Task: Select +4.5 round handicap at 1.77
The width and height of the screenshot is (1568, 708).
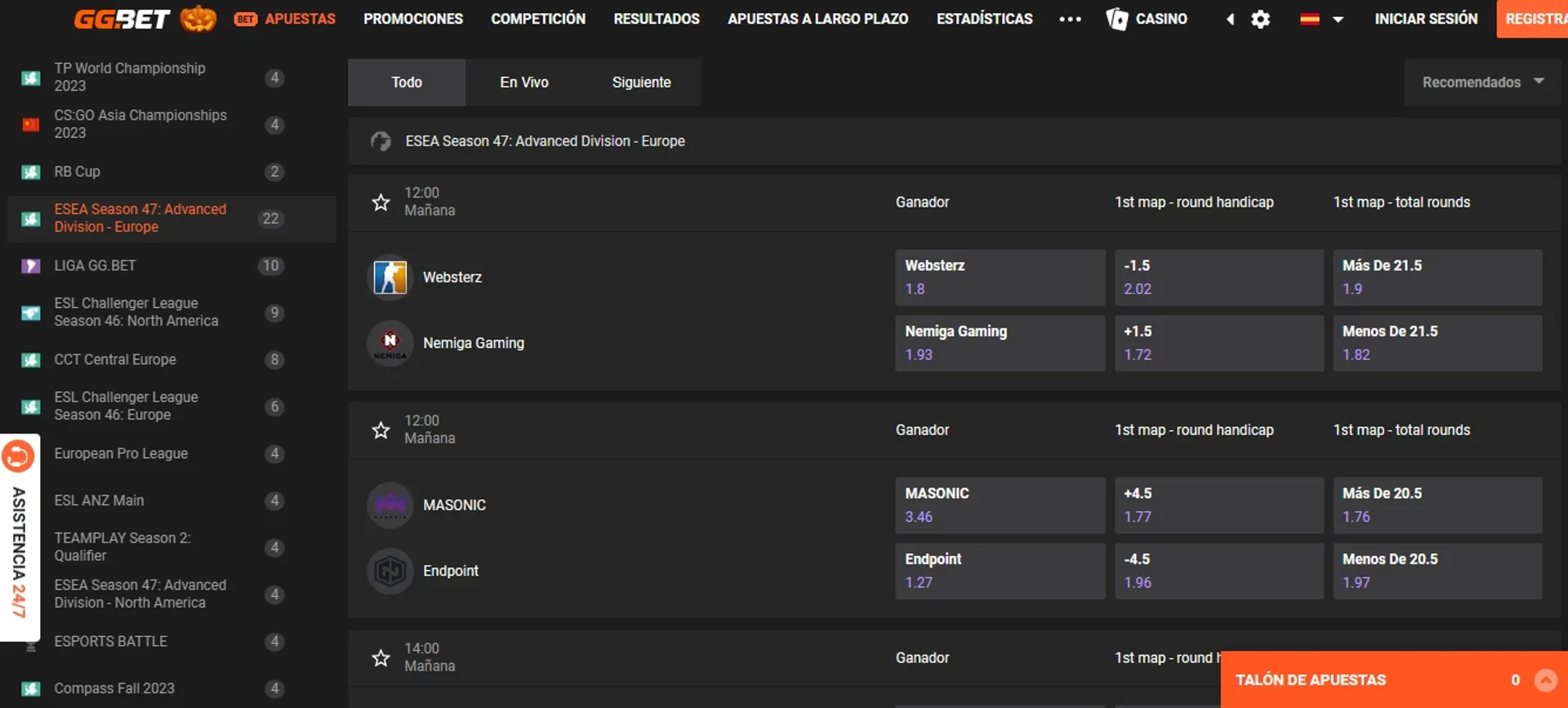Action: pyautogui.click(x=1218, y=505)
